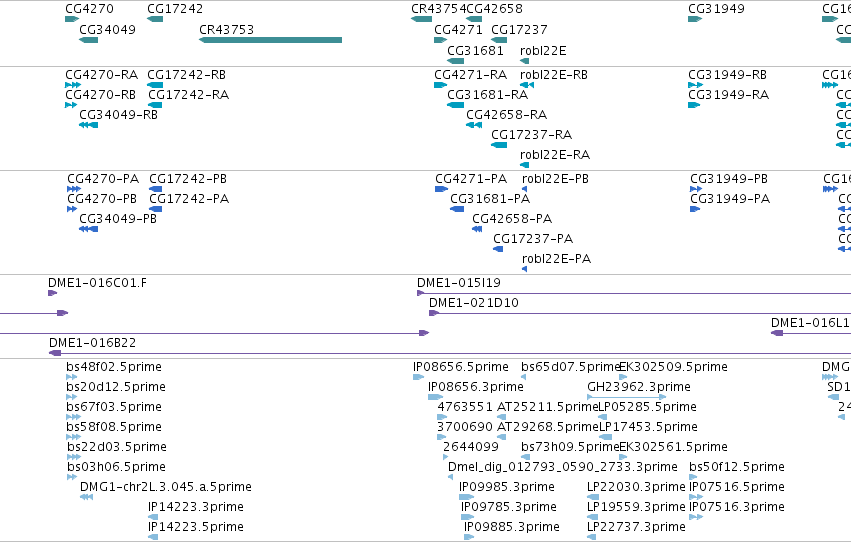
Task: Select the robl22E-PB protein feature
Action: coord(524,189)
